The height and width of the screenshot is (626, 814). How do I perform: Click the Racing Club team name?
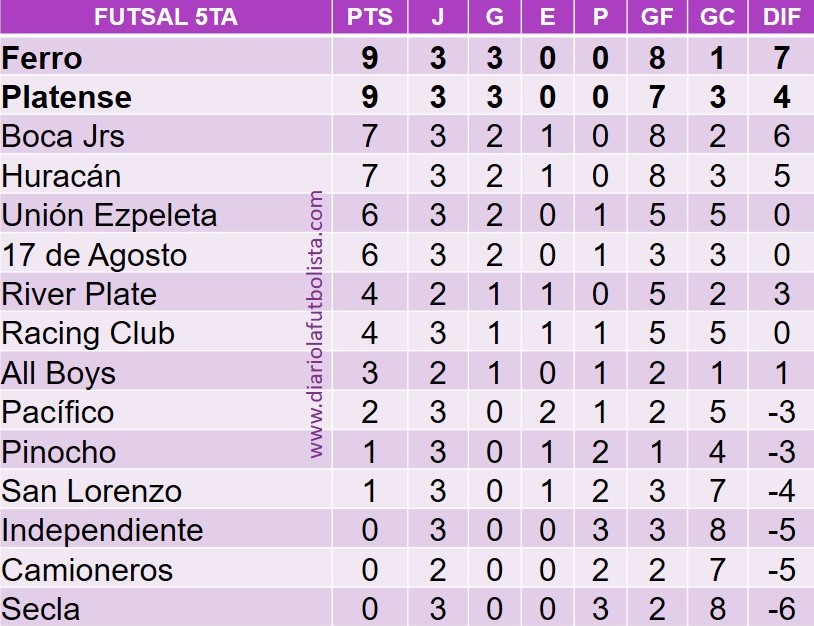click(x=88, y=333)
